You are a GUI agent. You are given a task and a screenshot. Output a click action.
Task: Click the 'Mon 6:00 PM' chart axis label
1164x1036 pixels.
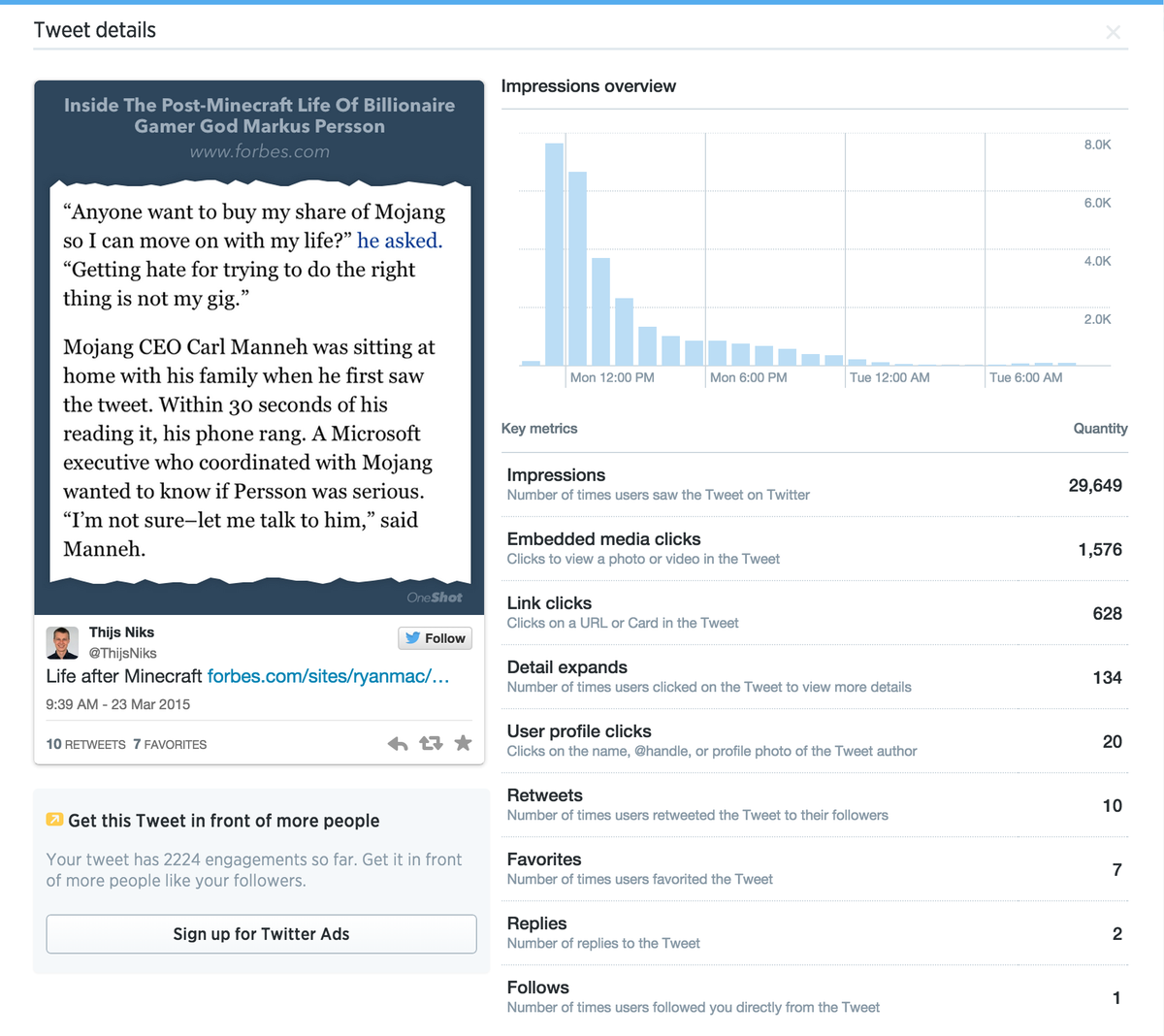coord(749,377)
